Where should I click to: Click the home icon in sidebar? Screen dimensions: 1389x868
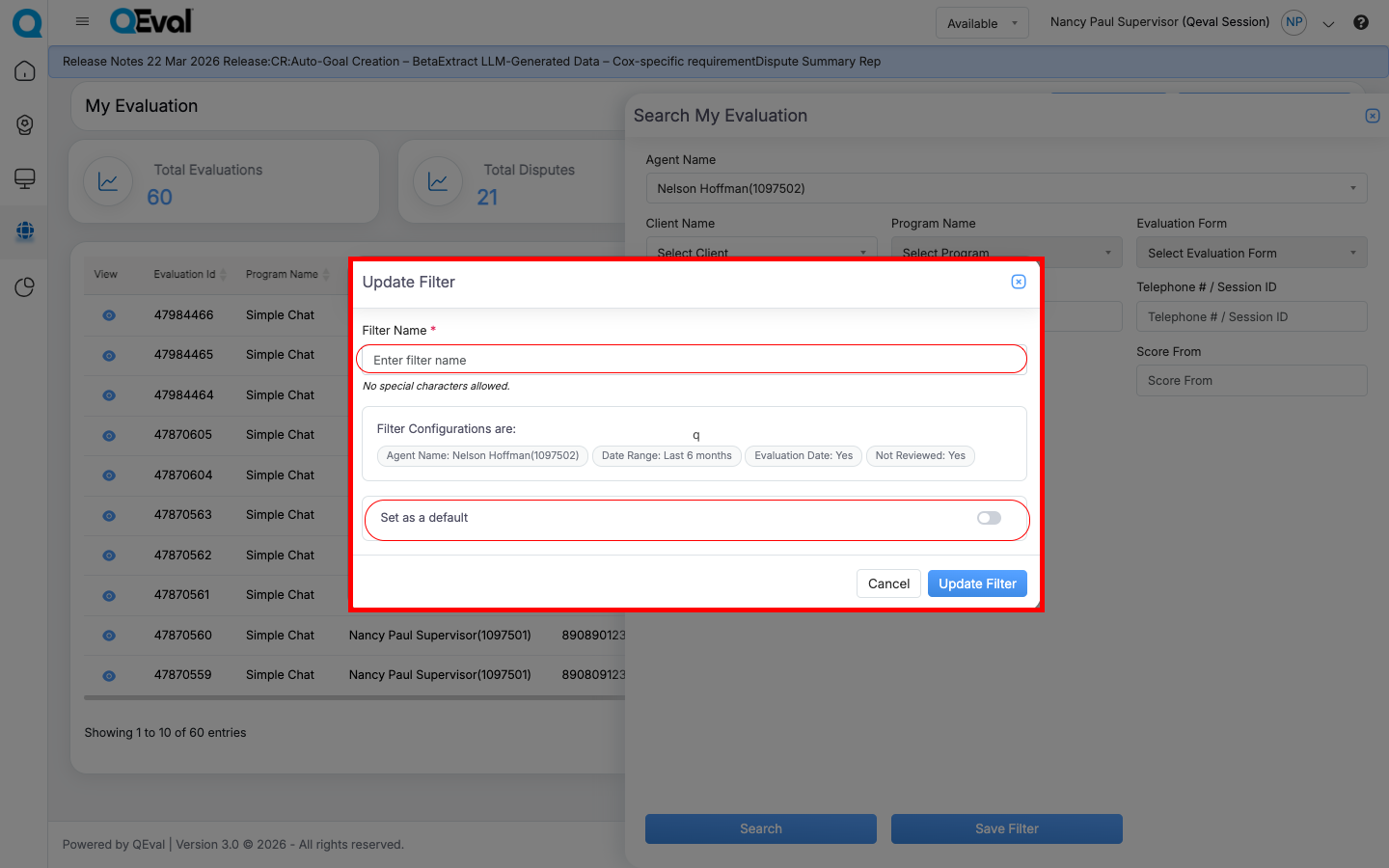coord(25,71)
